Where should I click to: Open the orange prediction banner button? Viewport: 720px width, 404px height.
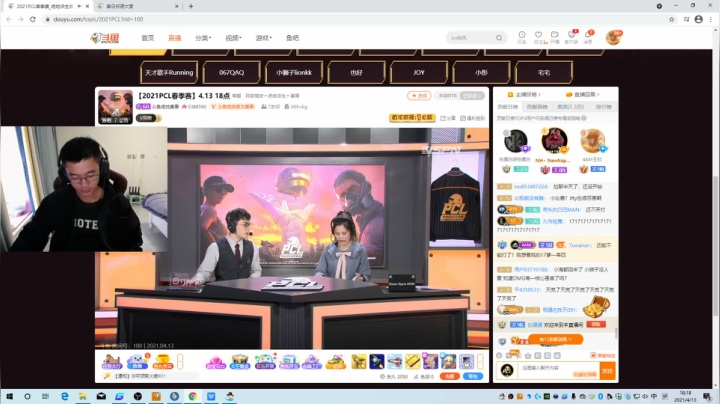pyautogui.click(x=412, y=118)
